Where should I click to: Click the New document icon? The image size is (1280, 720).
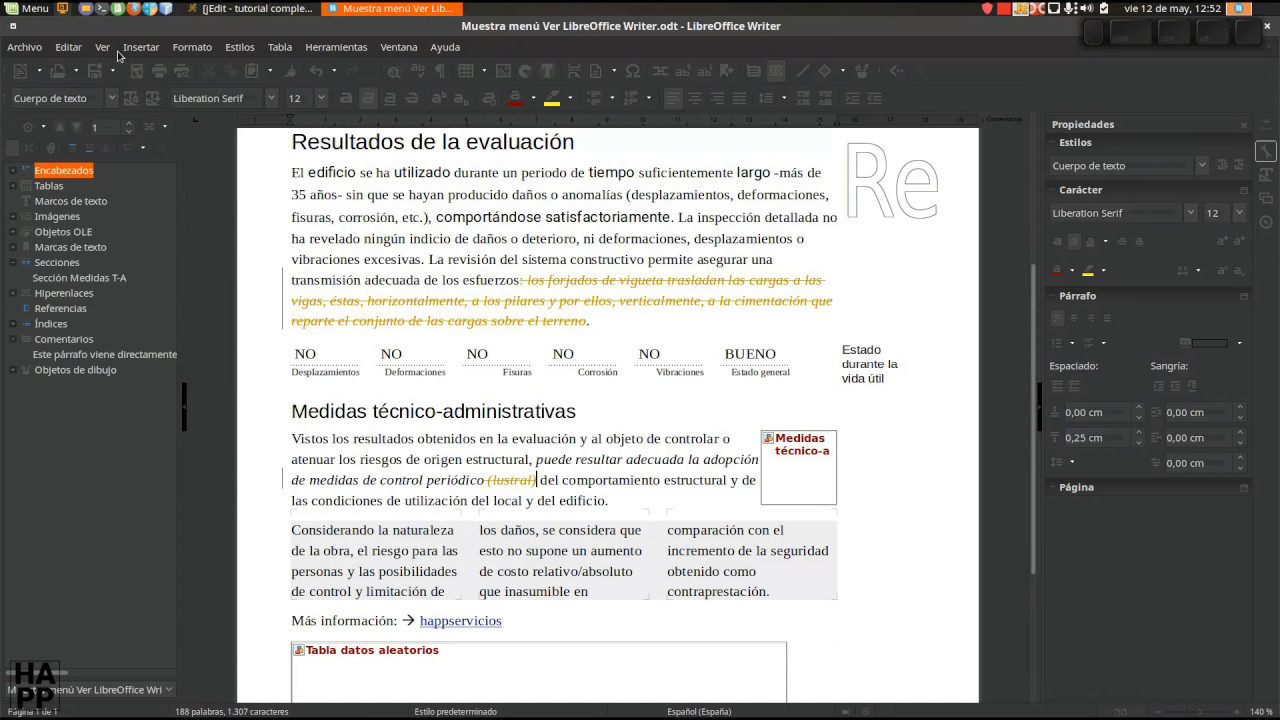20,71
